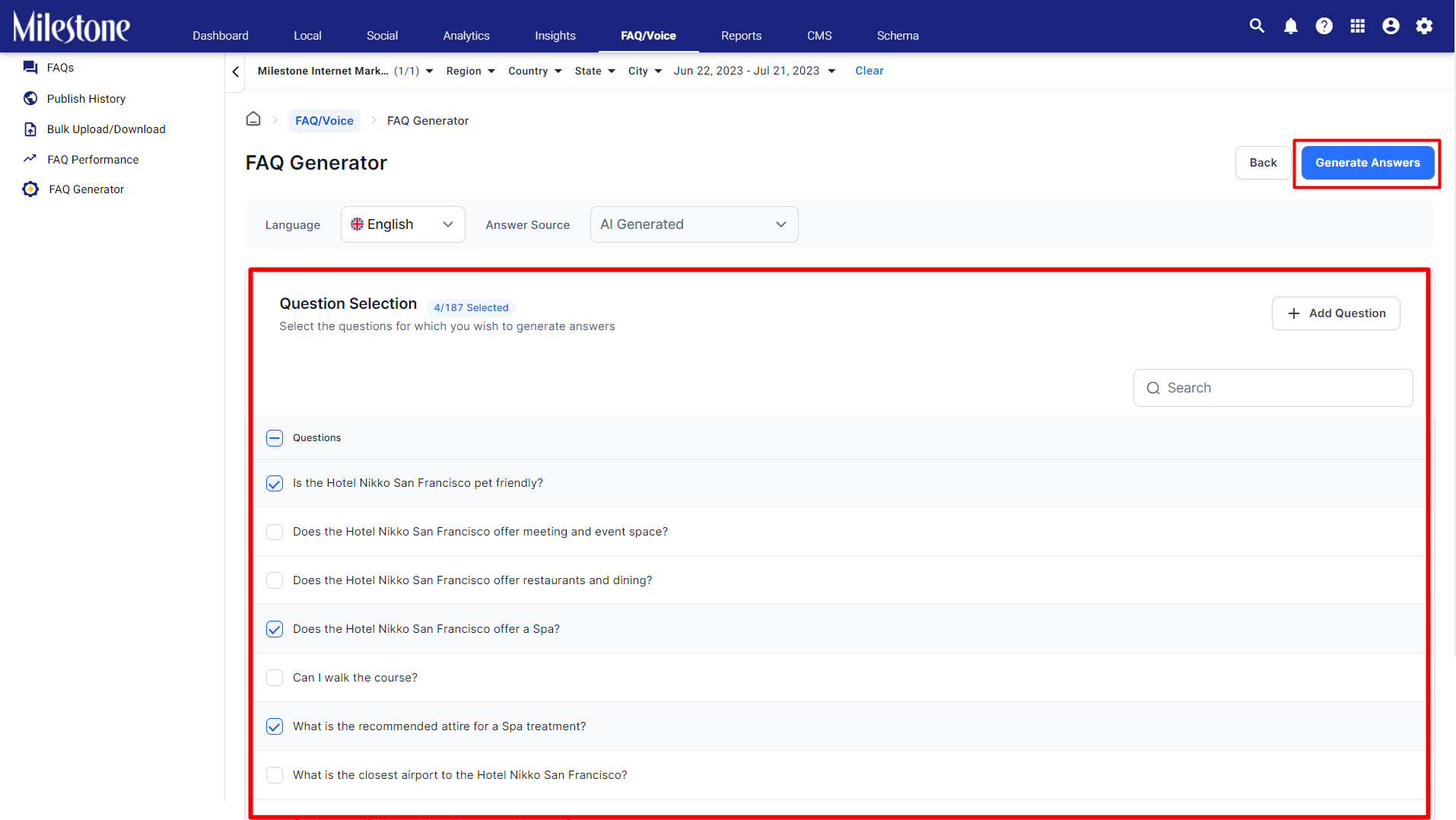
Task: Click the Back button
Action: coord(1263,163)
